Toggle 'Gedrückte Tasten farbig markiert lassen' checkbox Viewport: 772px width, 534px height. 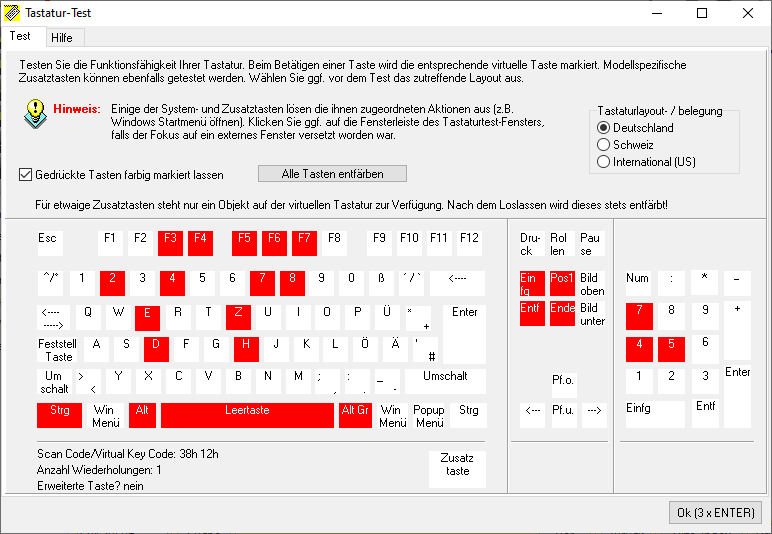pyautogui.click(x=121, y=175)
